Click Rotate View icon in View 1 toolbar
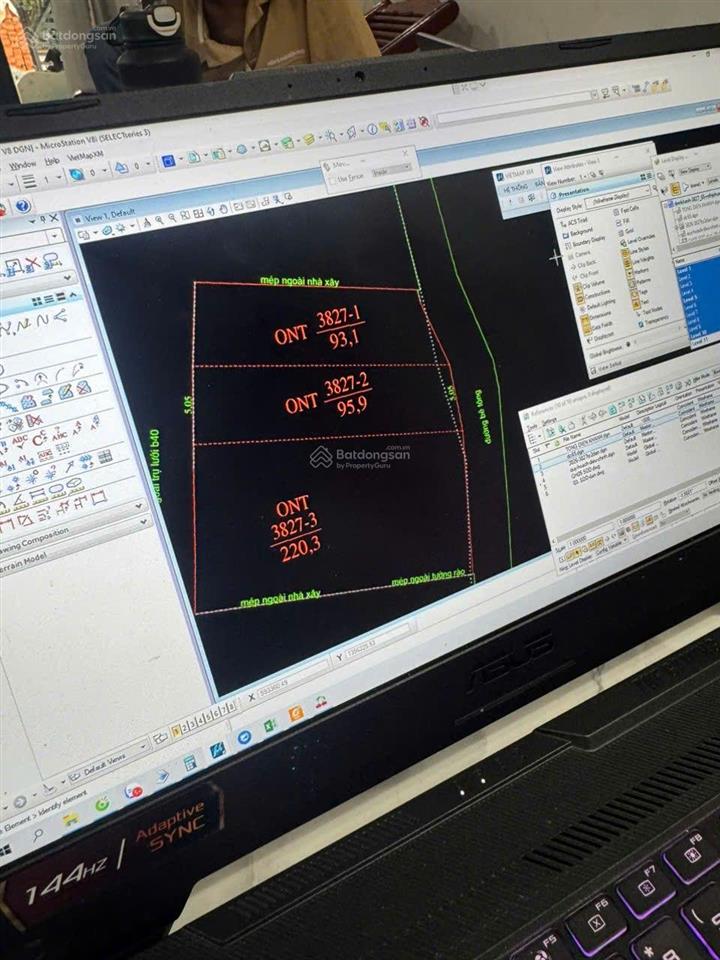 click(211, 211)
